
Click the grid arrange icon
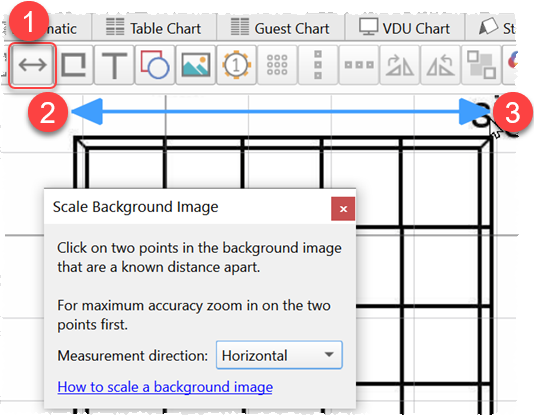coord(277,65)
